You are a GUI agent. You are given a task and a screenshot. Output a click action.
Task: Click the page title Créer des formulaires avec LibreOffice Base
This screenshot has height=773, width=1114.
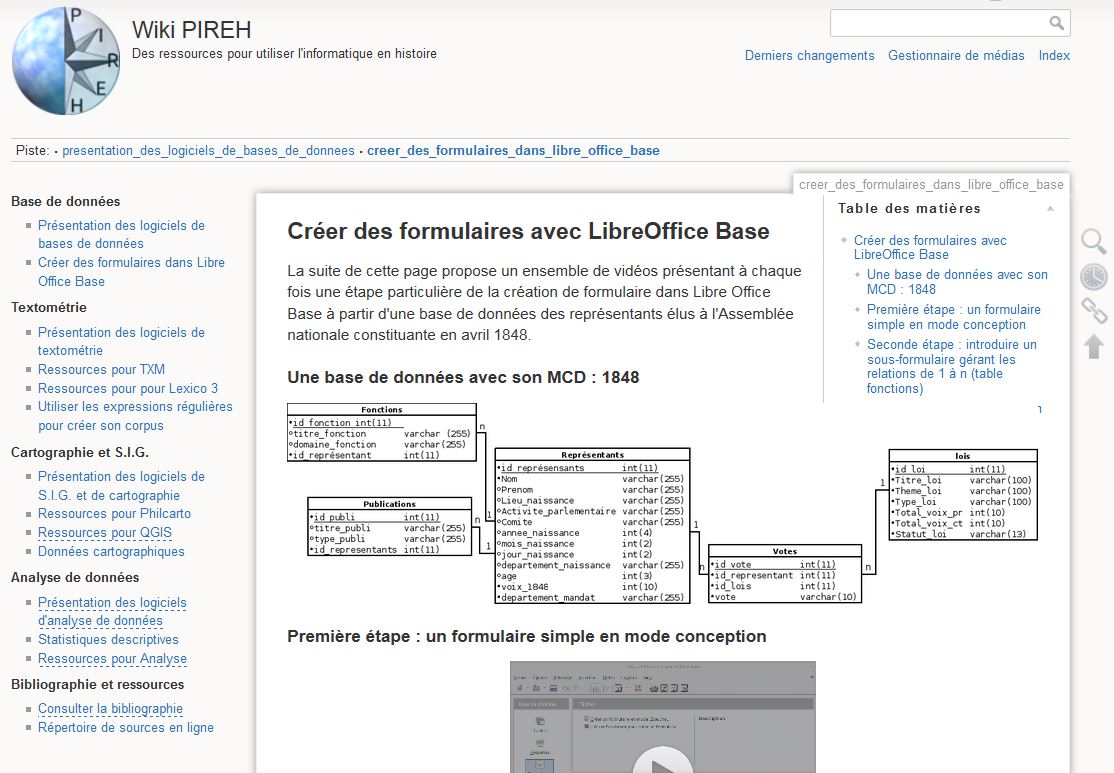pyautogui.click(x=529, y=232)
